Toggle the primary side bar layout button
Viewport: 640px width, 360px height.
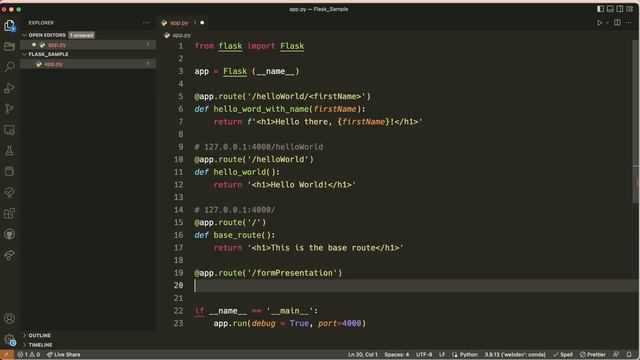coord(600,9)
